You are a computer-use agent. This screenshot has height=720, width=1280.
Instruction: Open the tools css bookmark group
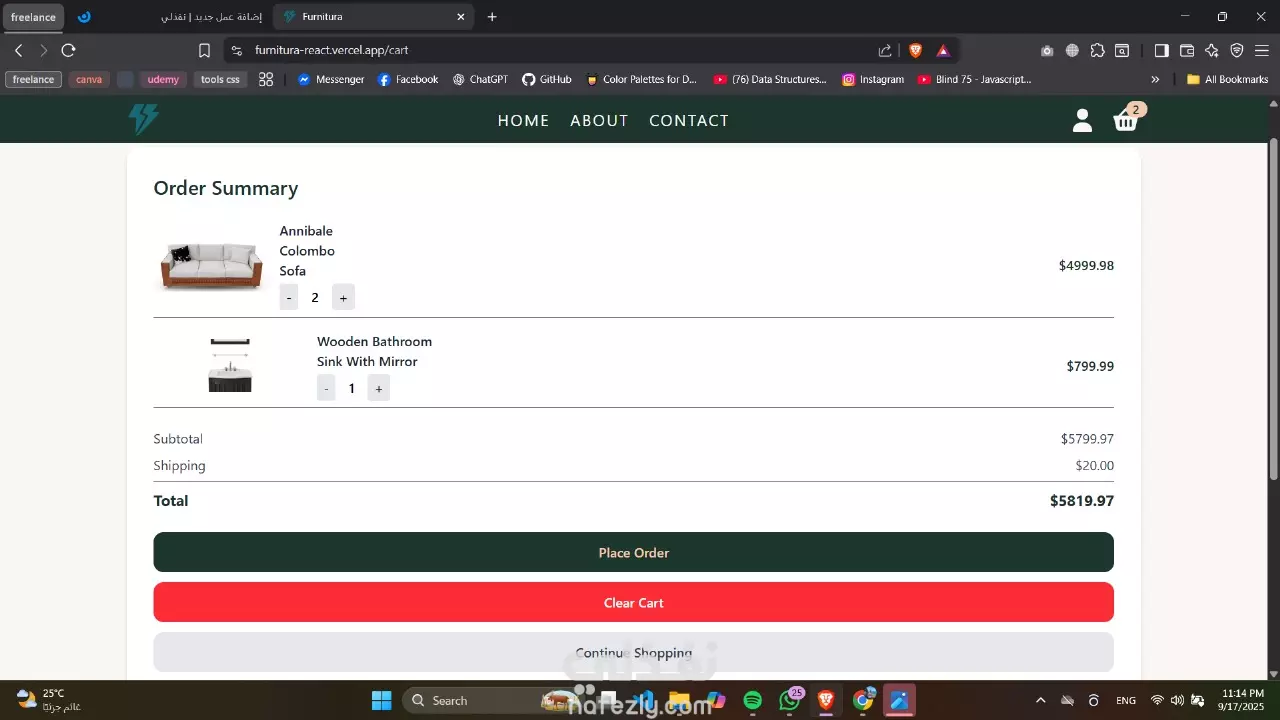click(x=220, y=79)
